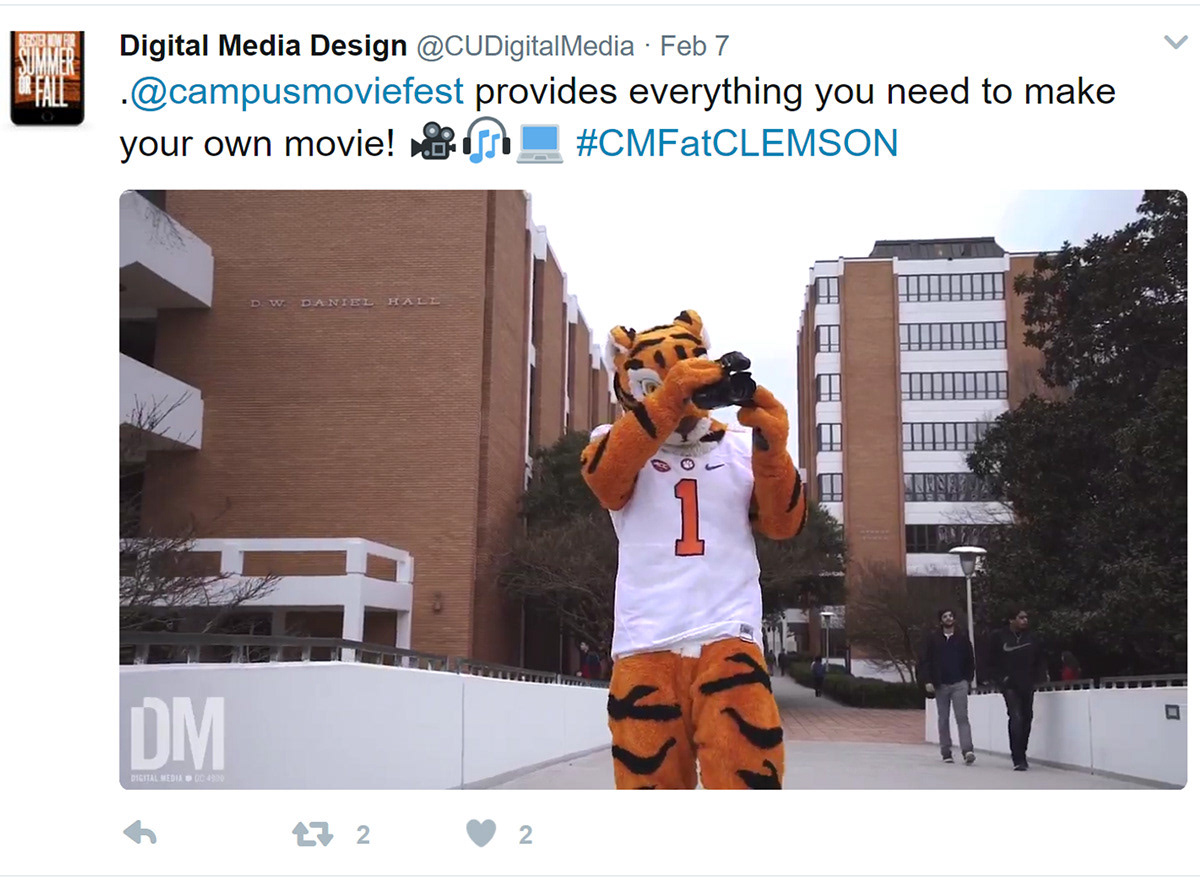Retweet this post using retweet icon

tap(312, 834)
